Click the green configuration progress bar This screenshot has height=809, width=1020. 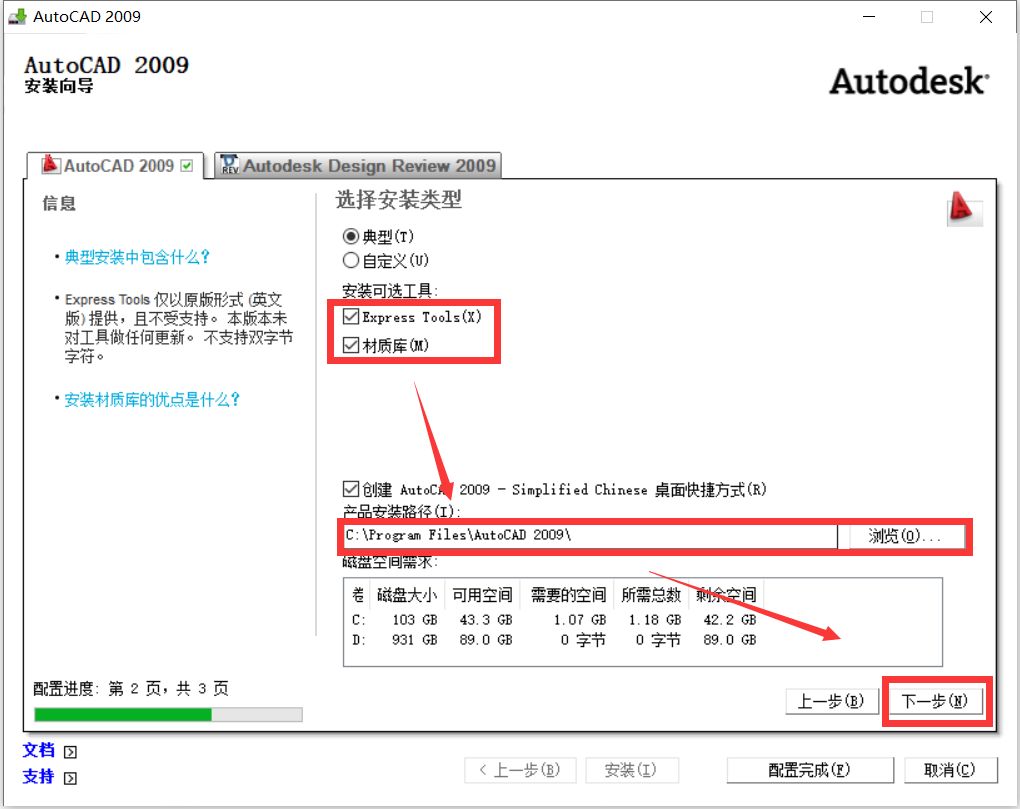[168, 715]
